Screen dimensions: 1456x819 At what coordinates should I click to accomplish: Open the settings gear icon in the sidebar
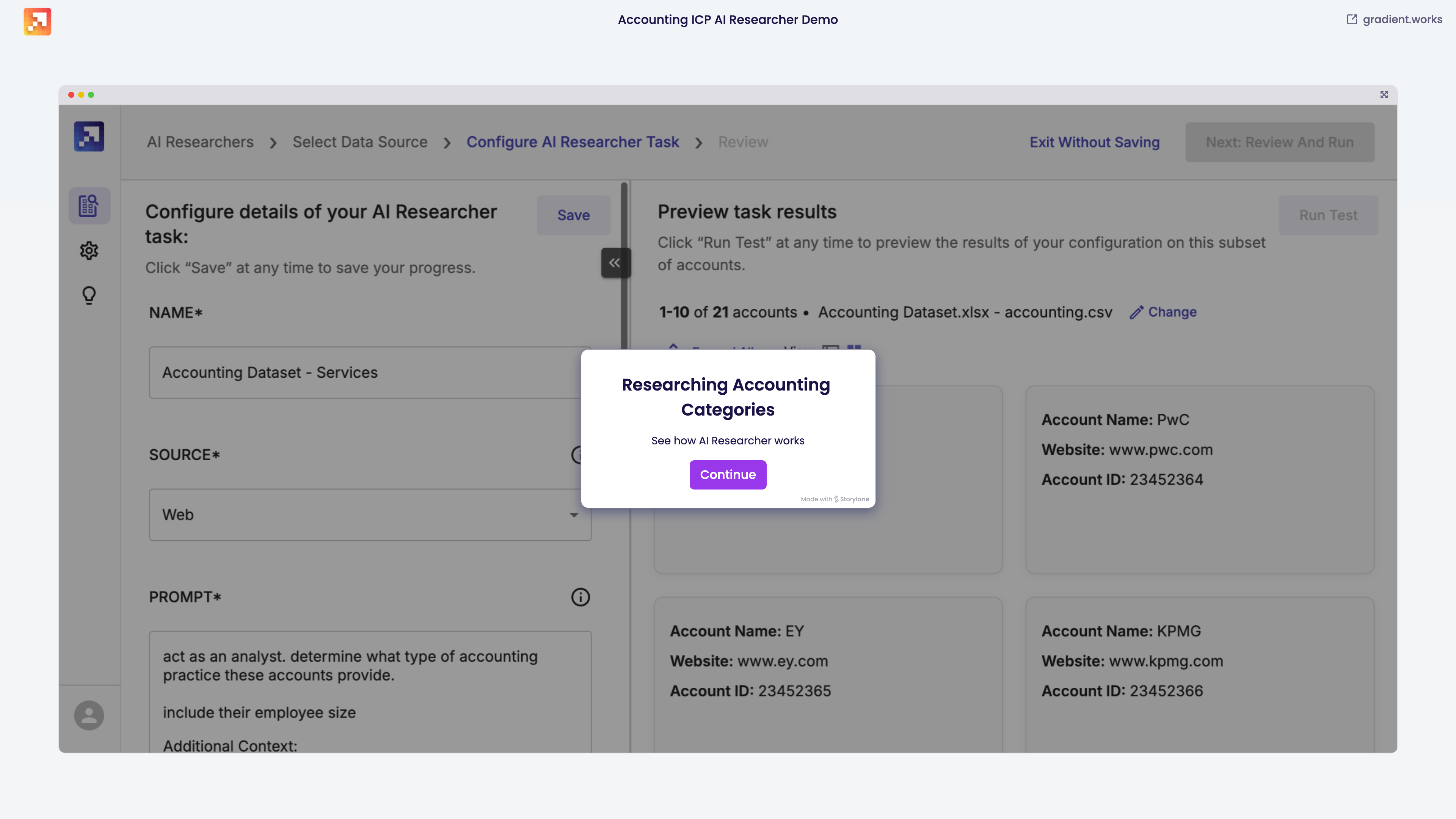(x=89, y=250)
